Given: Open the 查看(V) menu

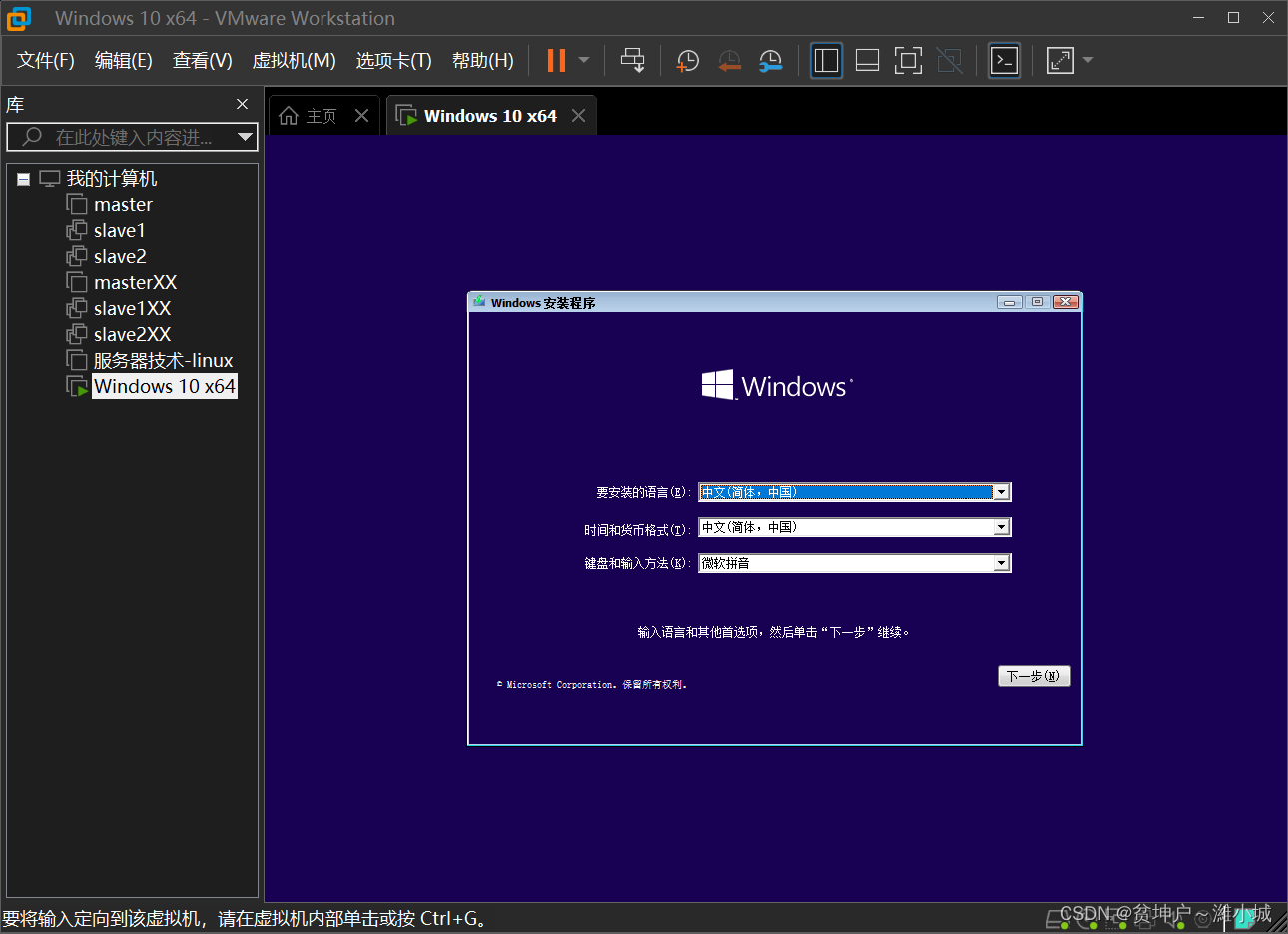Looking at the screenshot, I should coord(203,61).
